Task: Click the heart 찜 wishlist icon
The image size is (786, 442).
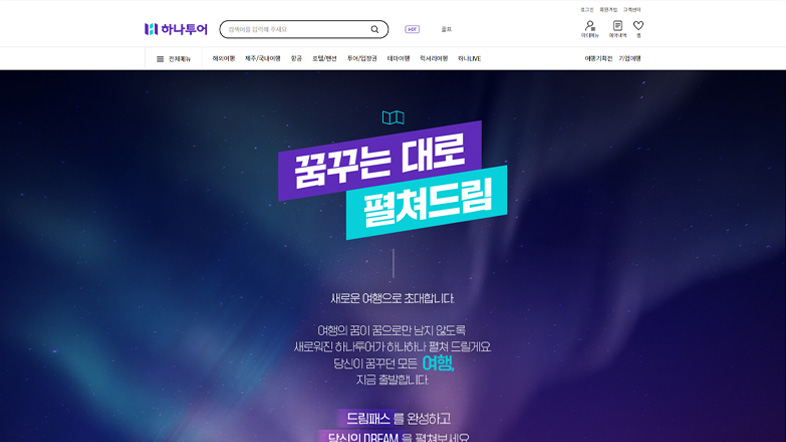Action: tap(638, 29)
